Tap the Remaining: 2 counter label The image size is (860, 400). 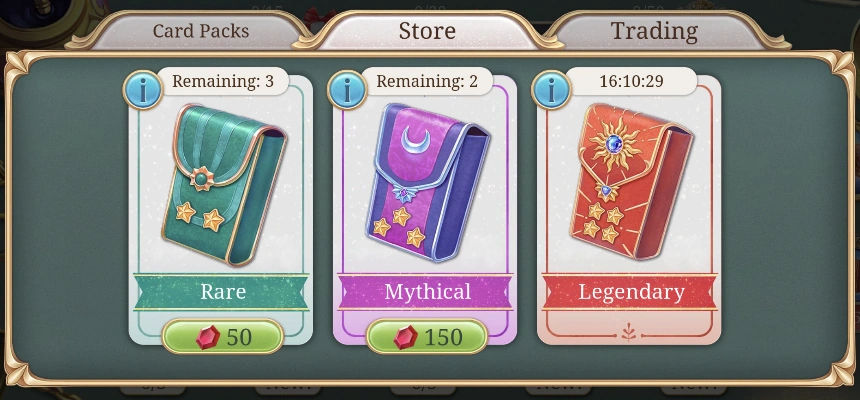(427, 82)
